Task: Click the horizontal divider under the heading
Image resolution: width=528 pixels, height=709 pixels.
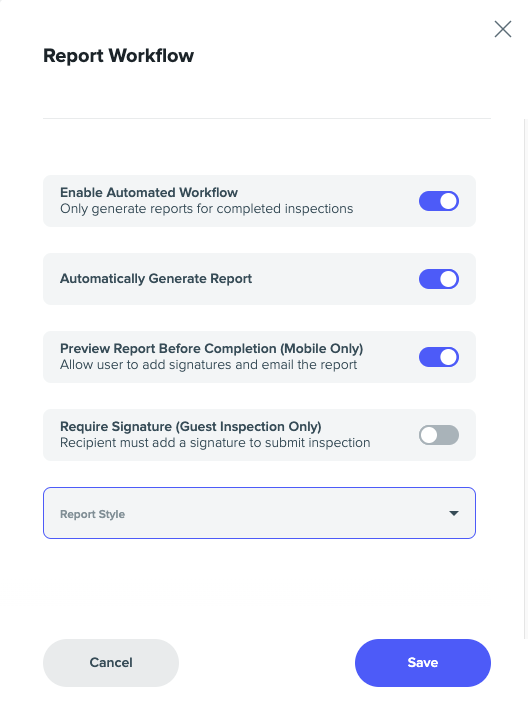Action: (x=267, y=118)
